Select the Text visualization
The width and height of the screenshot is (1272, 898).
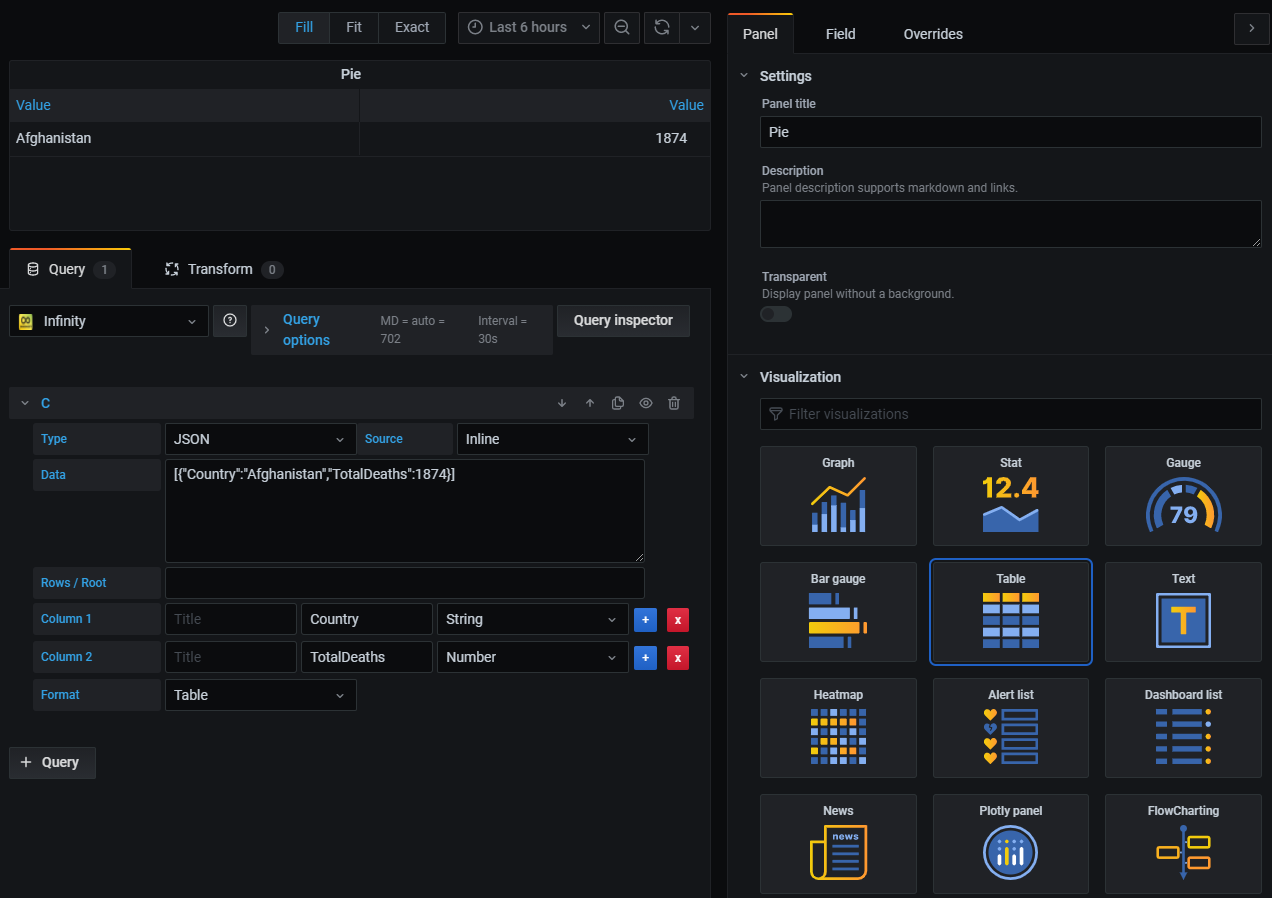pyautogui.click(x=1183, y=612)
